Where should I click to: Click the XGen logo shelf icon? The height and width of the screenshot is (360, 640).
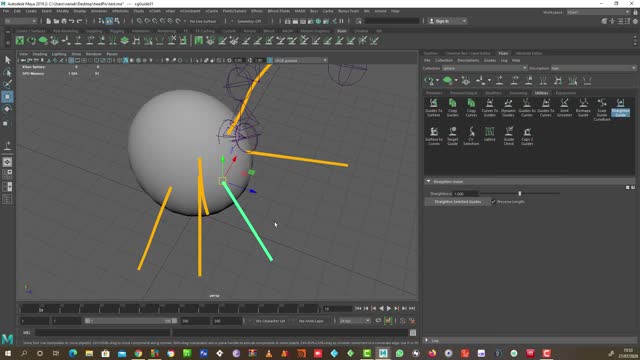tap(20, 40)
